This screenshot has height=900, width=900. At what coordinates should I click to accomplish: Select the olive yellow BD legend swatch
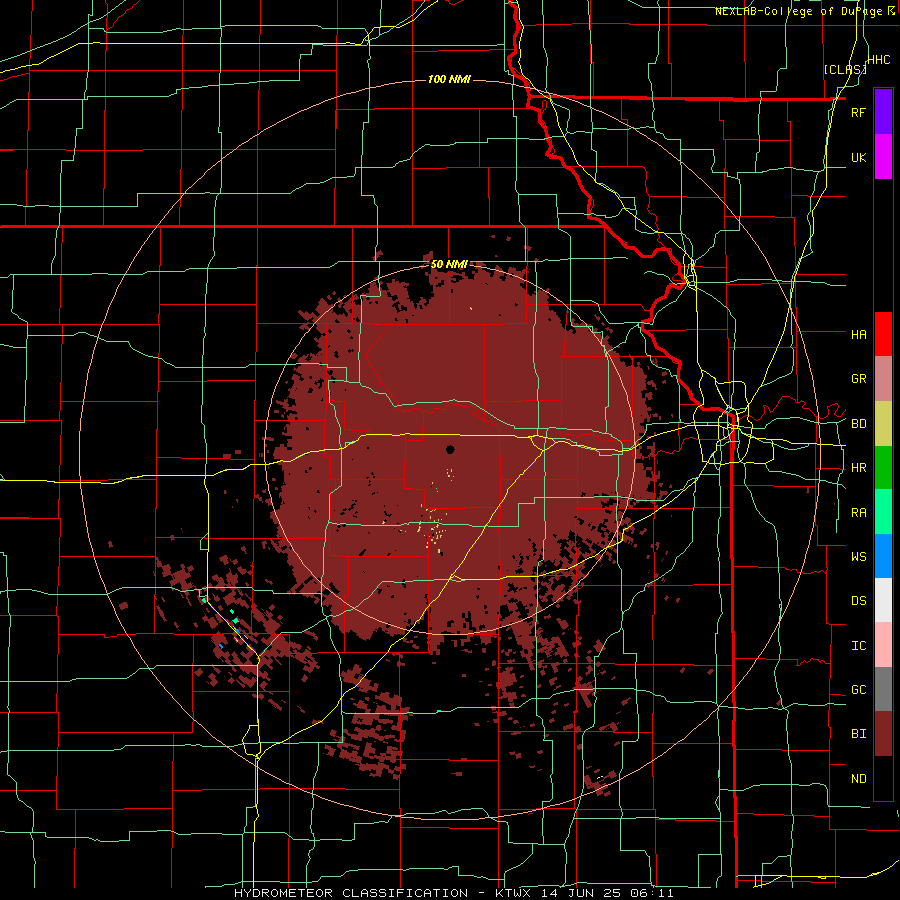click(x=883, y=424)
